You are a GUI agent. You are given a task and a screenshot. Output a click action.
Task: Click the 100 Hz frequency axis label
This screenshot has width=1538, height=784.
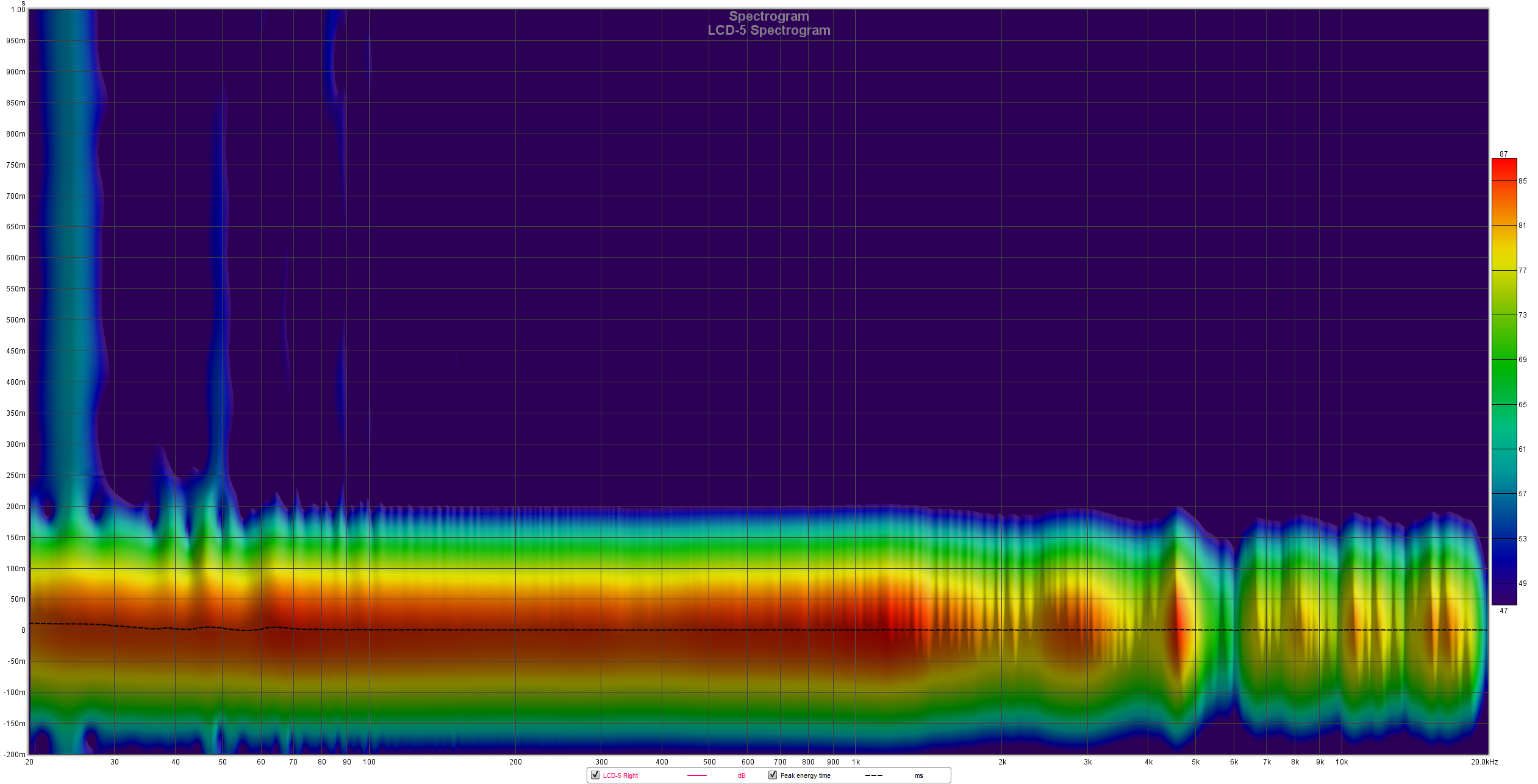[369, 762]
